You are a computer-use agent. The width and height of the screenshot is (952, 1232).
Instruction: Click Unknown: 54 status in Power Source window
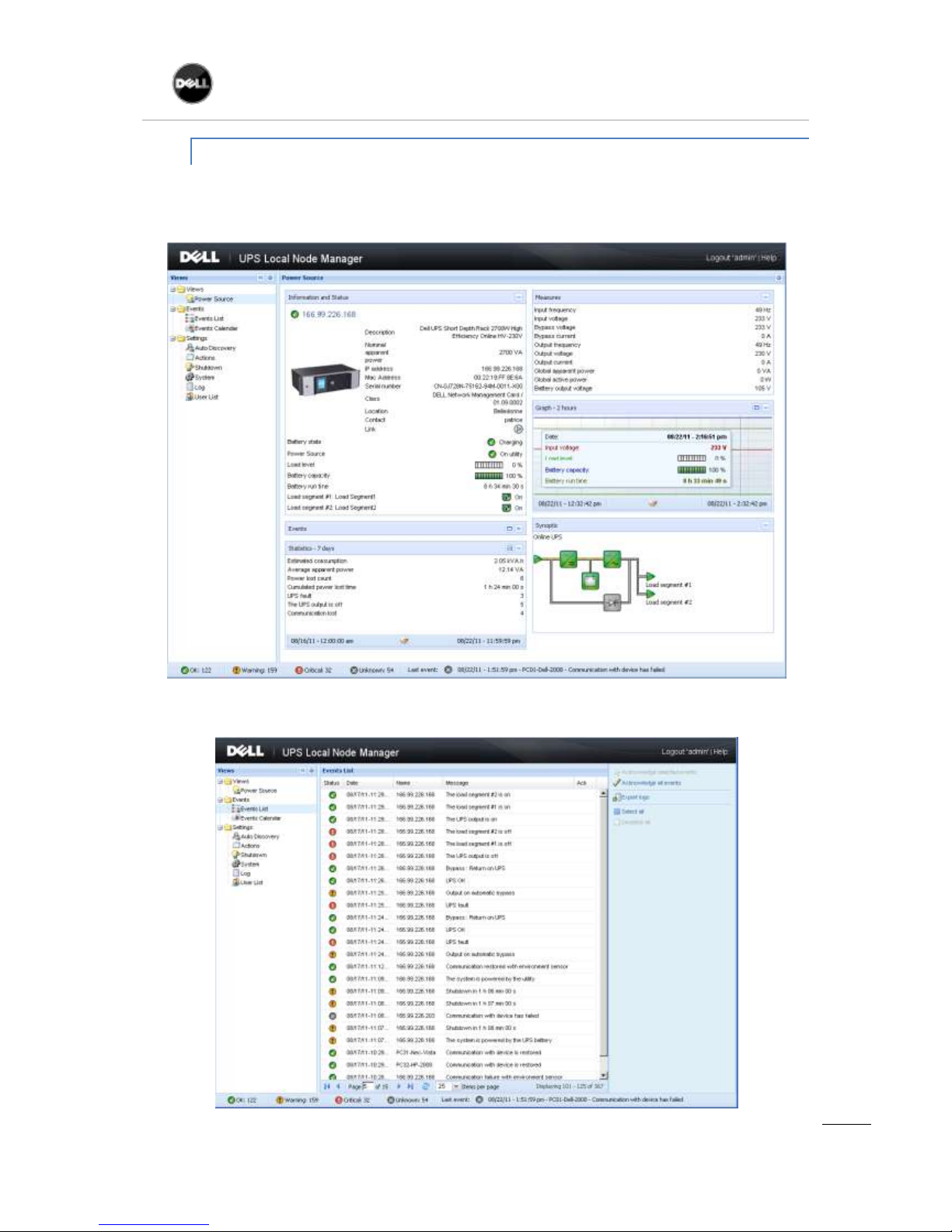coord(372,670)
